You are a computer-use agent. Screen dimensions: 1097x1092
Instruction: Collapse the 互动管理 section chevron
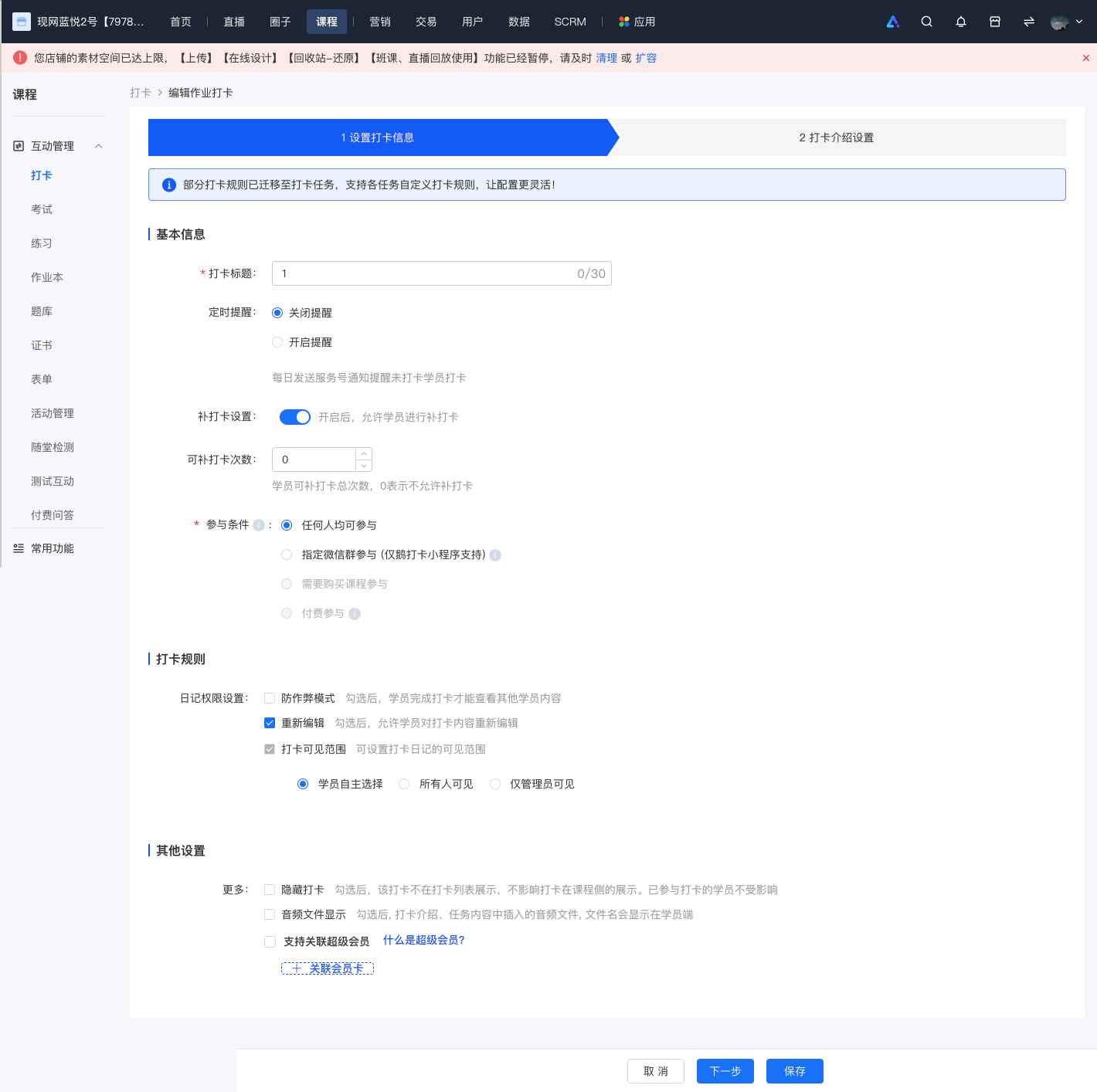(x=98, y=146)
